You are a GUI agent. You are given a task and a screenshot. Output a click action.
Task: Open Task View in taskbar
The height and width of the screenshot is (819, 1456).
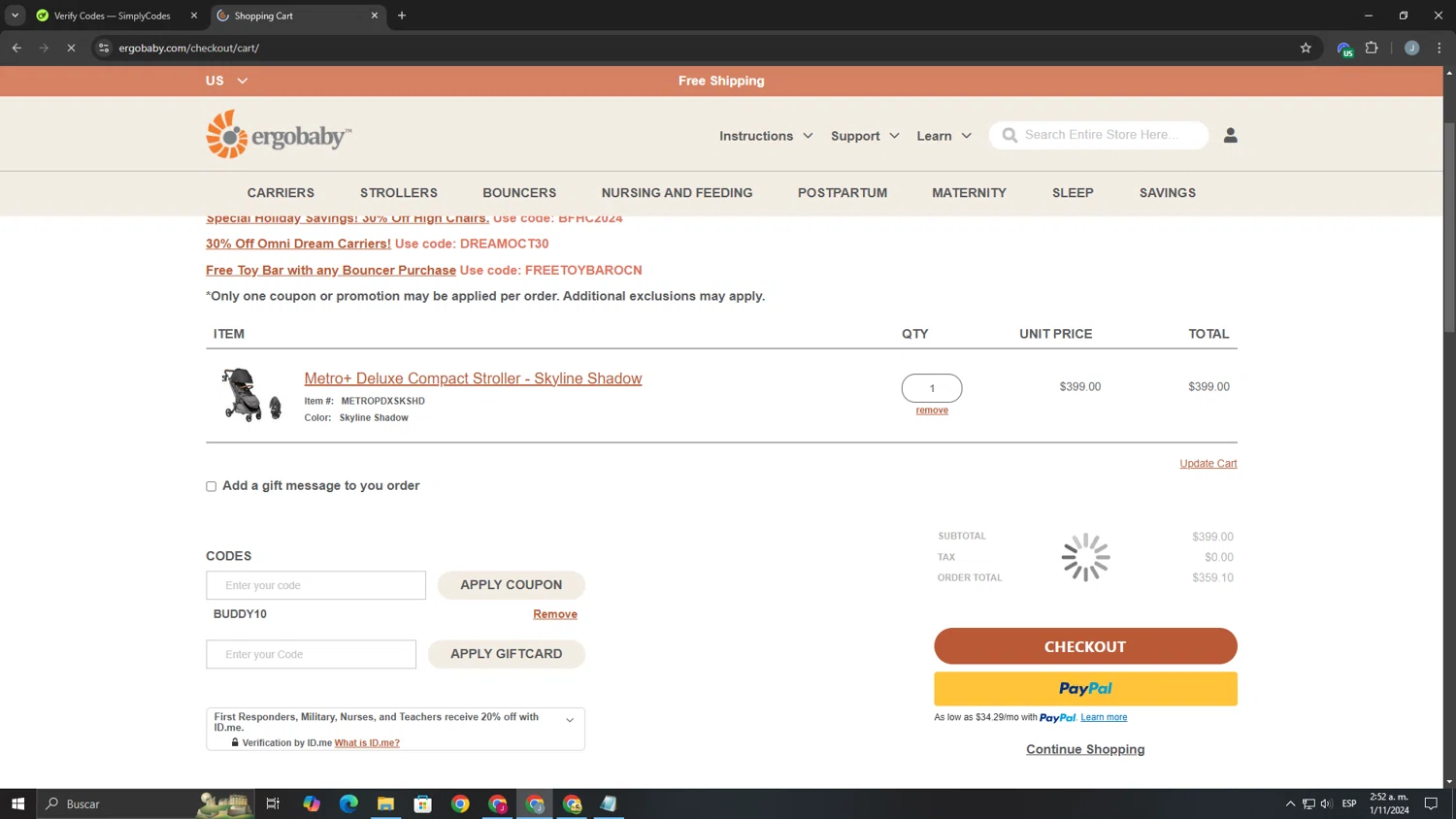click(x=273, y=803)
